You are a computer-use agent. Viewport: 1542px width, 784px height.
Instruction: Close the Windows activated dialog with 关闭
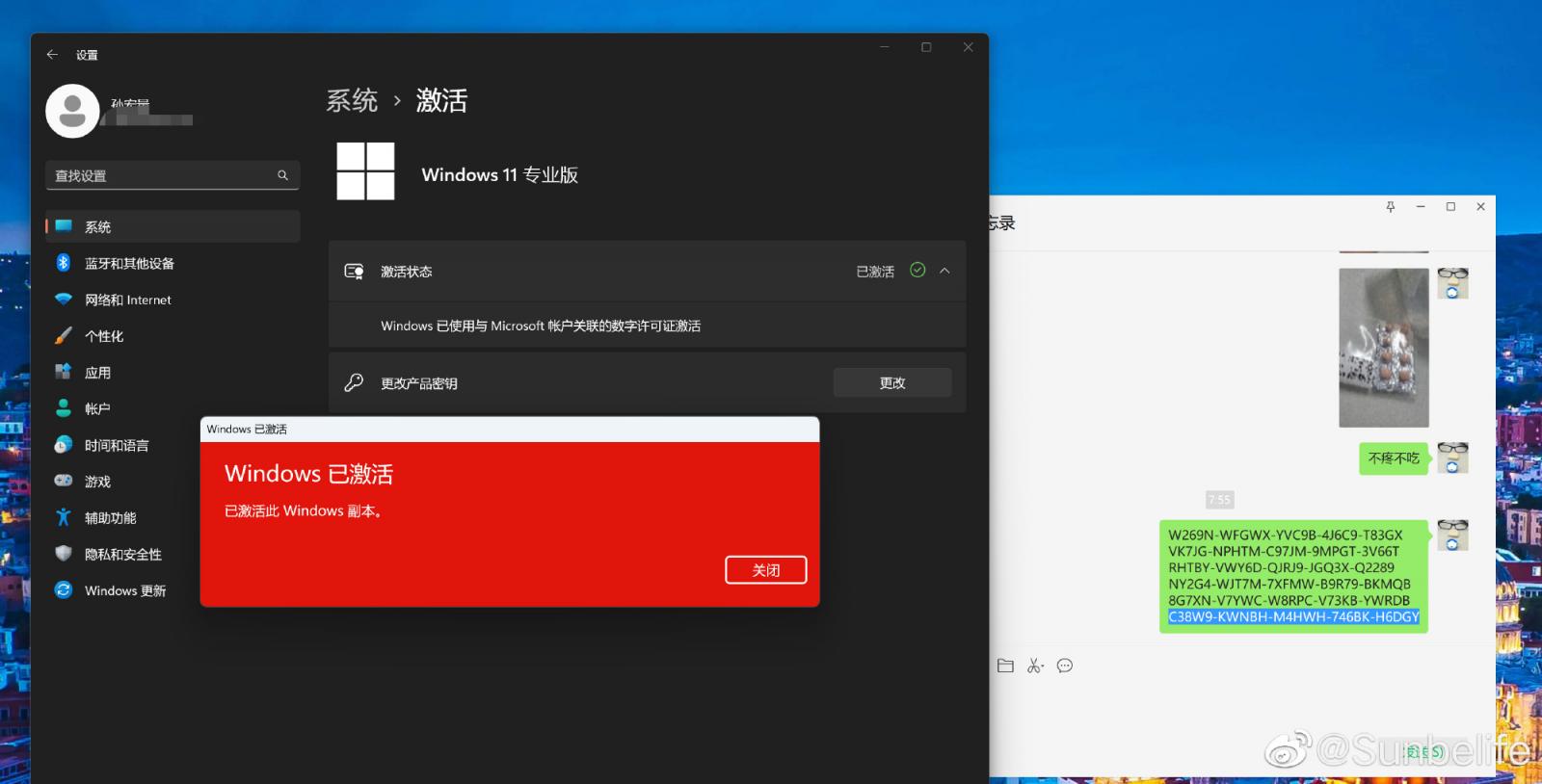pyautogui.click(x=765, y=570)
